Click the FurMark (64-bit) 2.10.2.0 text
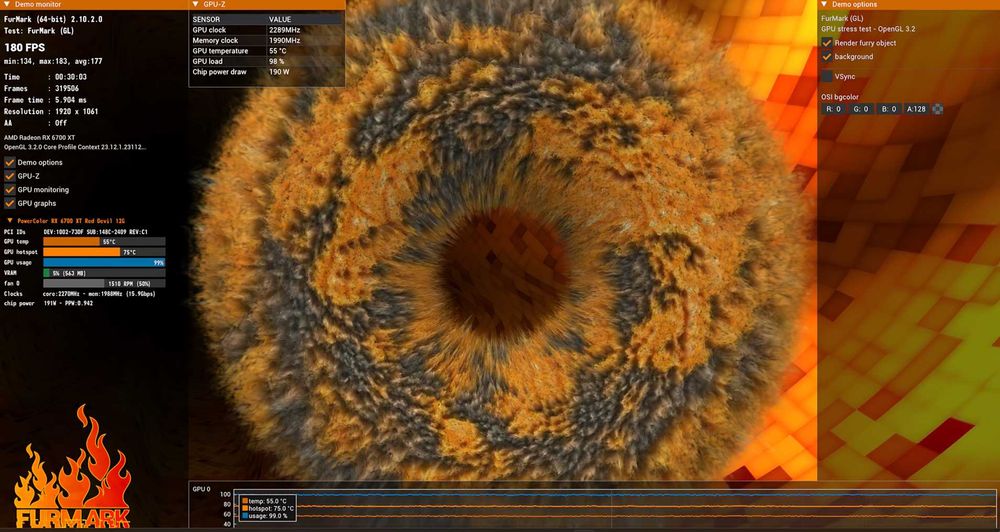The width and height of the screenshot is (1000, 532). (53, 19)
